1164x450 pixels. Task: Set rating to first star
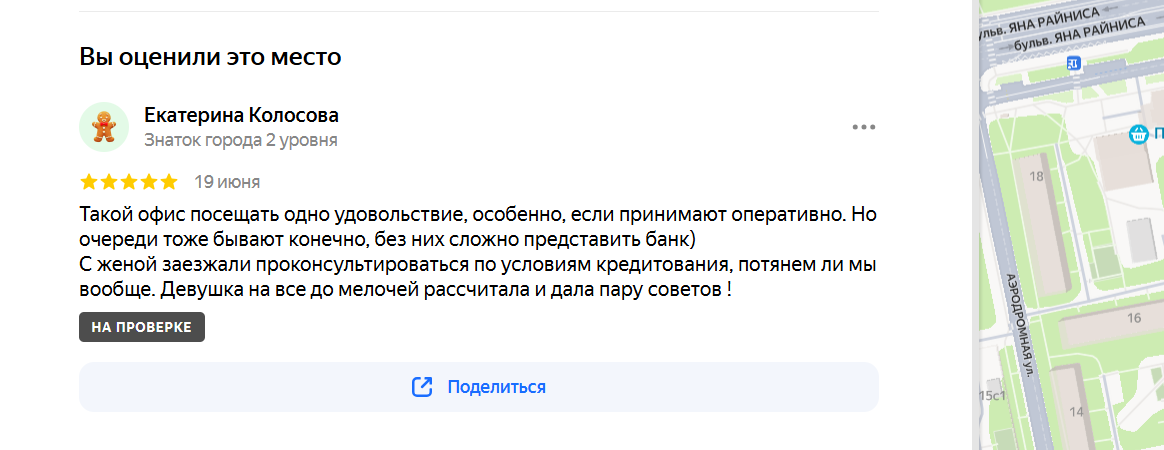[x=88, y=182]
